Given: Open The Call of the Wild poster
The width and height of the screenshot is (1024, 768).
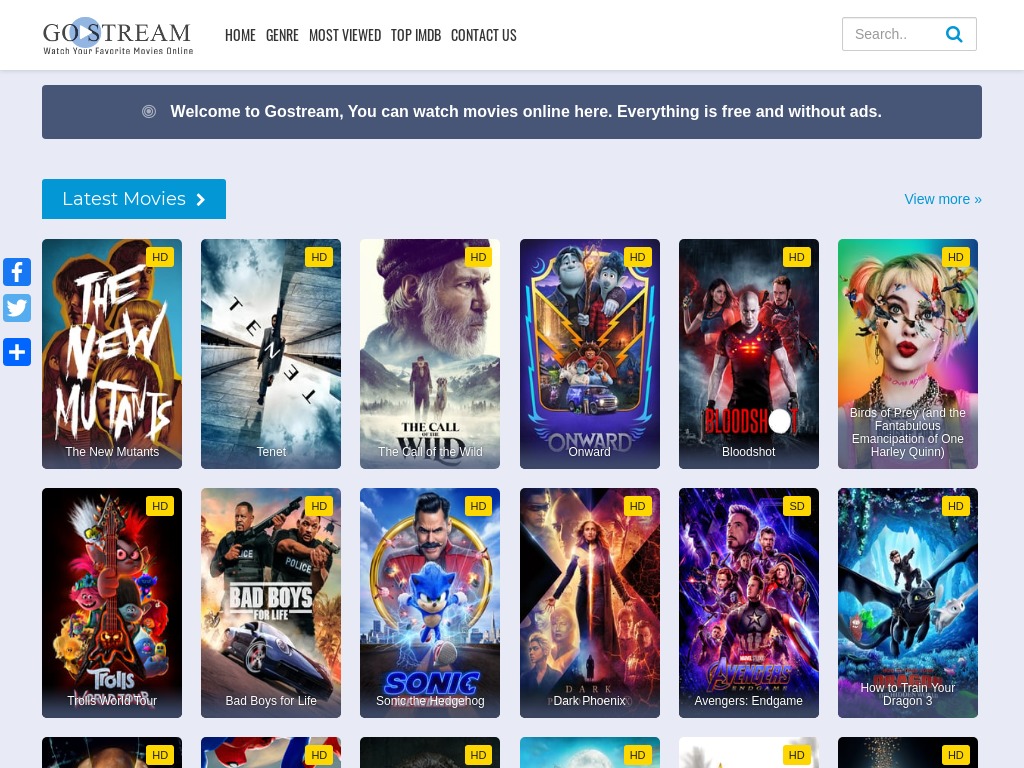Looking at the screenshot, I should pyautogui.click(x=430, y=354).
